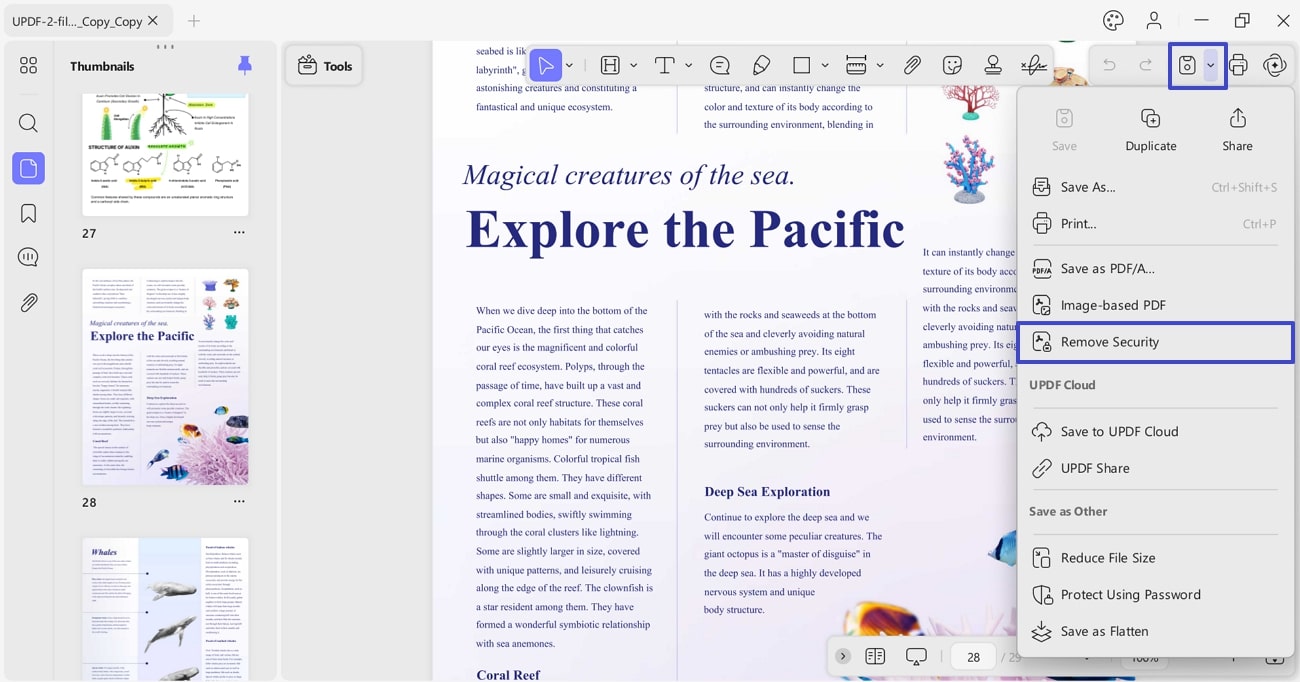The width and height of the screenshot is (1300, 682).
Task: Choose Remove Security menu entry
Action: tap(1155, 342)
